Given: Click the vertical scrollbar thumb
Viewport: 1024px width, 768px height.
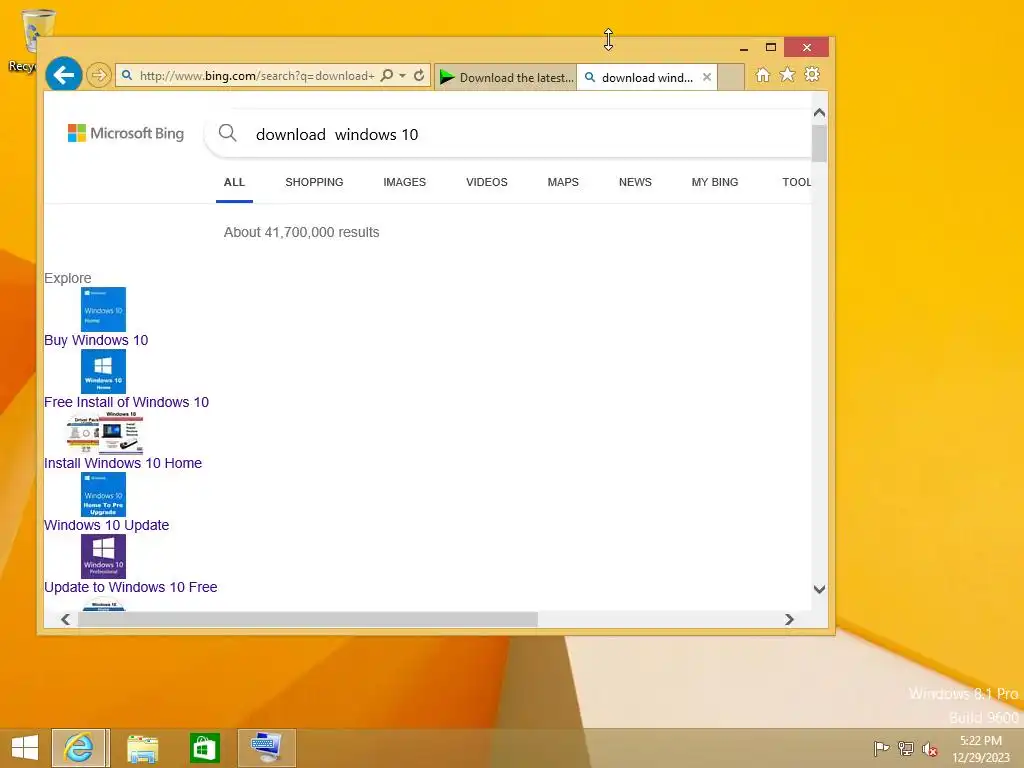Looking at the screenshot, I should (x=820, y=142).
